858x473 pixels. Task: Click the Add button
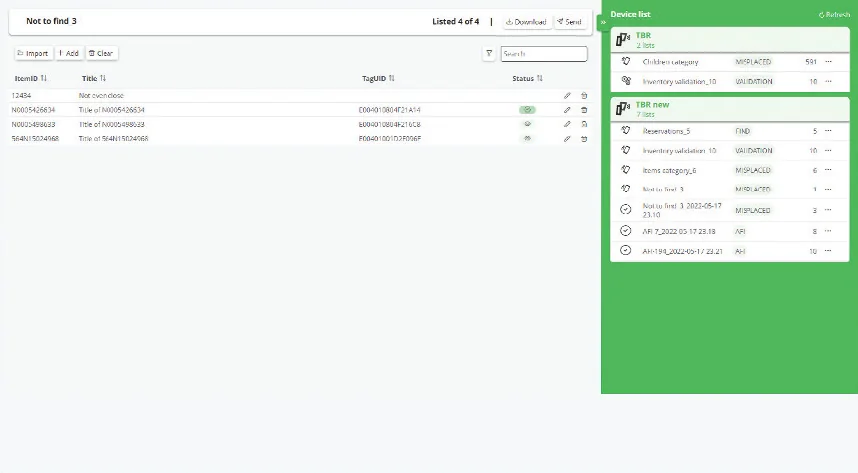coord(69,53)
